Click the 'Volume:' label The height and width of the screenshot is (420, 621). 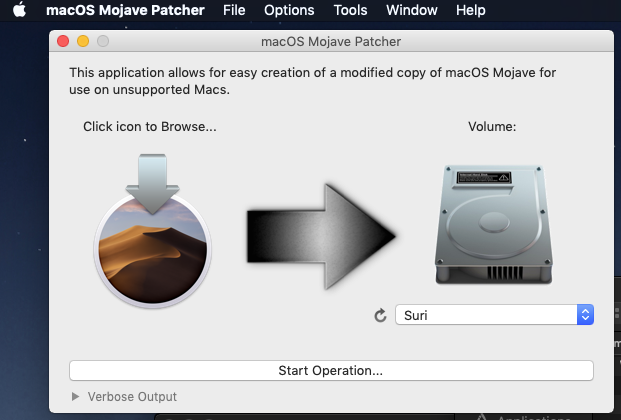(x=492, y=126)
